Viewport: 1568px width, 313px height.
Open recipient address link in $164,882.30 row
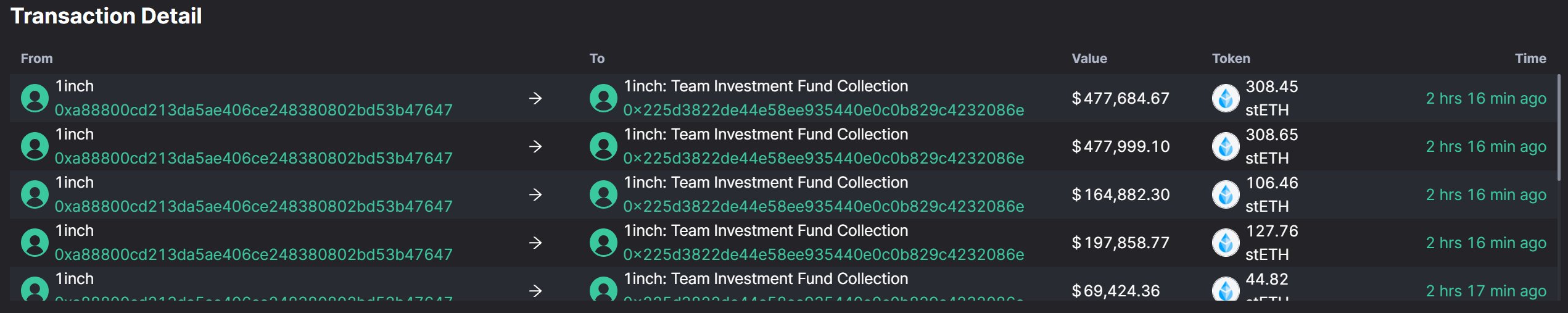click(823, 206)
